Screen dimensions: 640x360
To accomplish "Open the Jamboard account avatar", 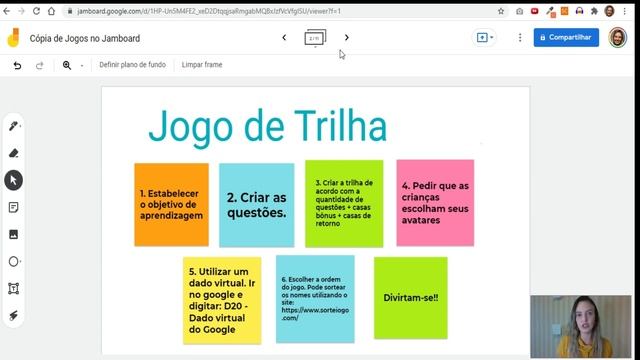I will click(618, 38).
